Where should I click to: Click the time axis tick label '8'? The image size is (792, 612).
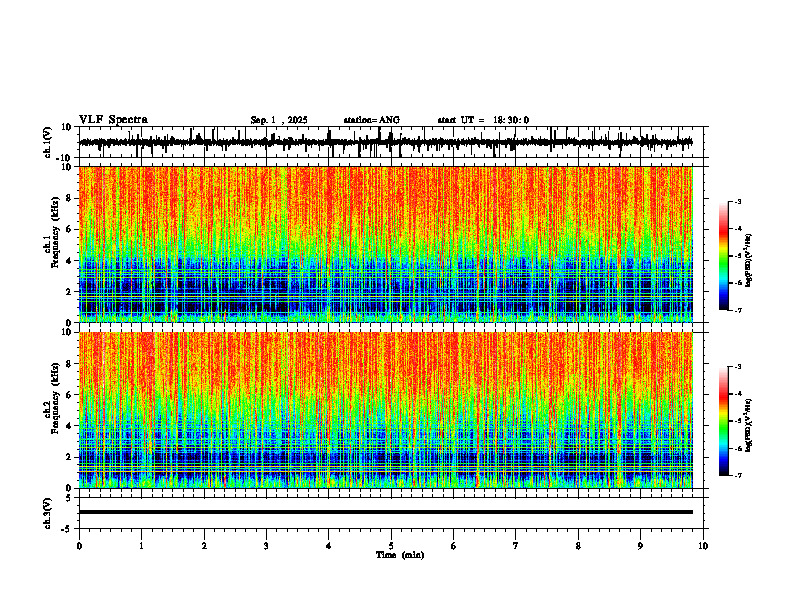coord(578,546)
